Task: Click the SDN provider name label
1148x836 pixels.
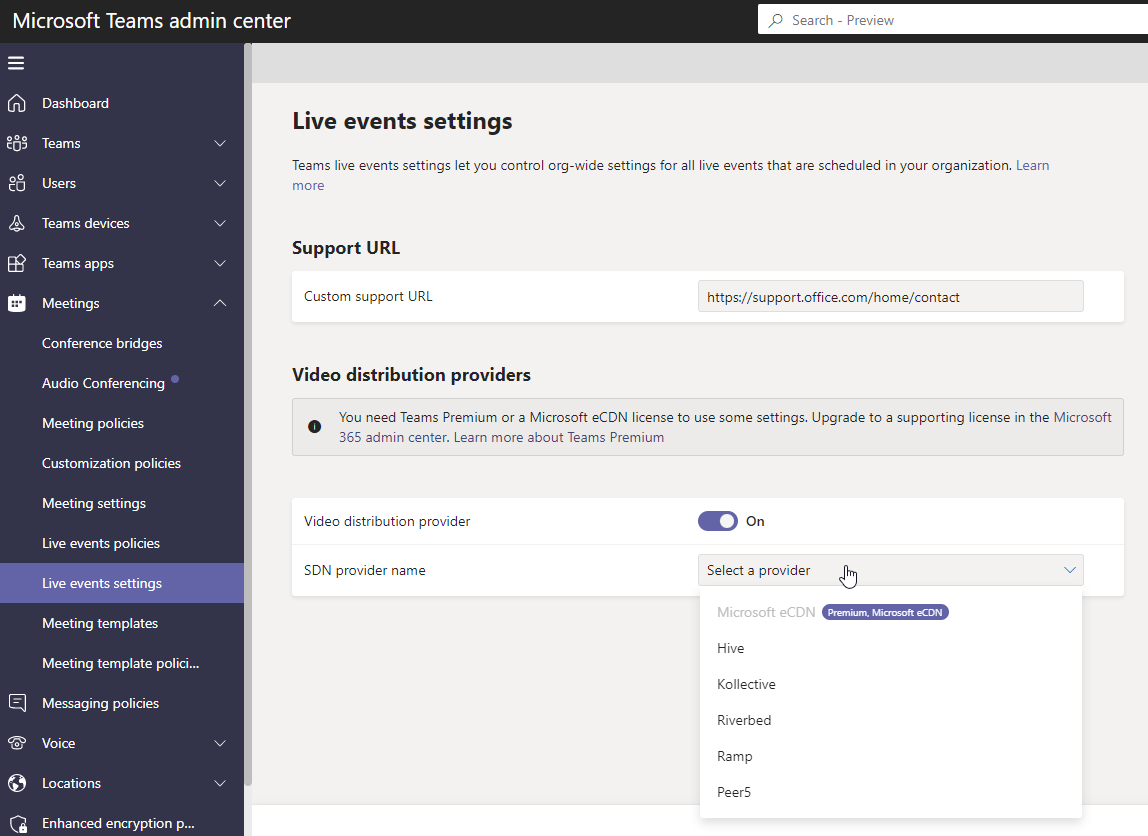Action: 365,570
